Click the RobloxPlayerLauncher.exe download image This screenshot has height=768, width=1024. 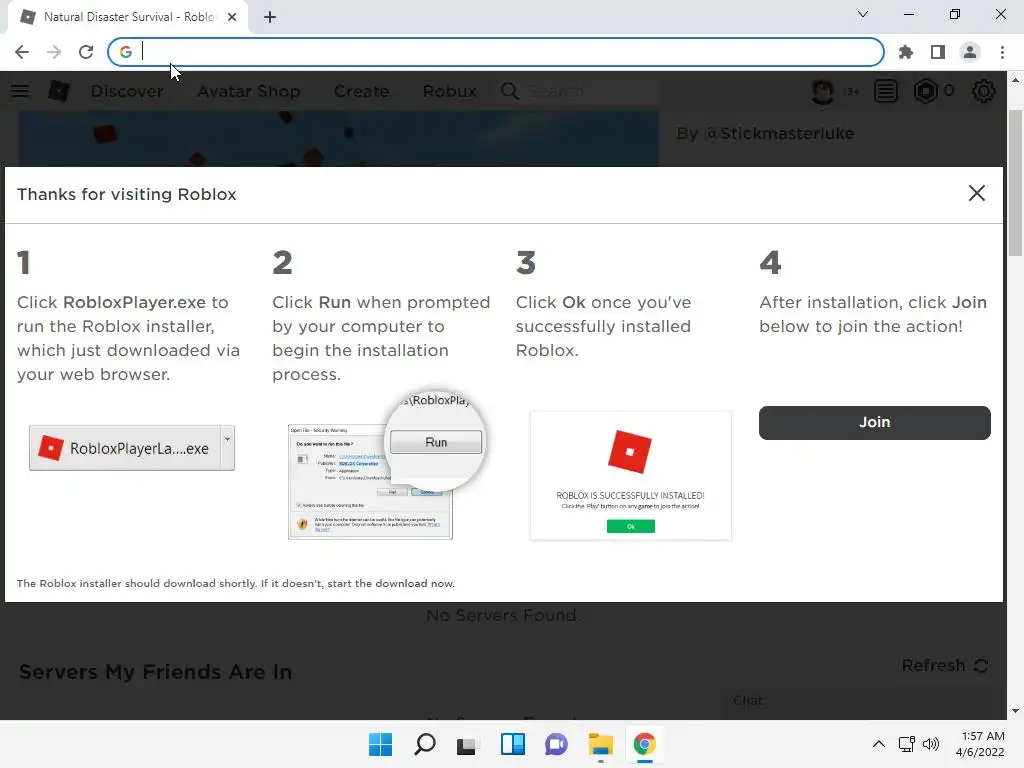tap(132, 448)
